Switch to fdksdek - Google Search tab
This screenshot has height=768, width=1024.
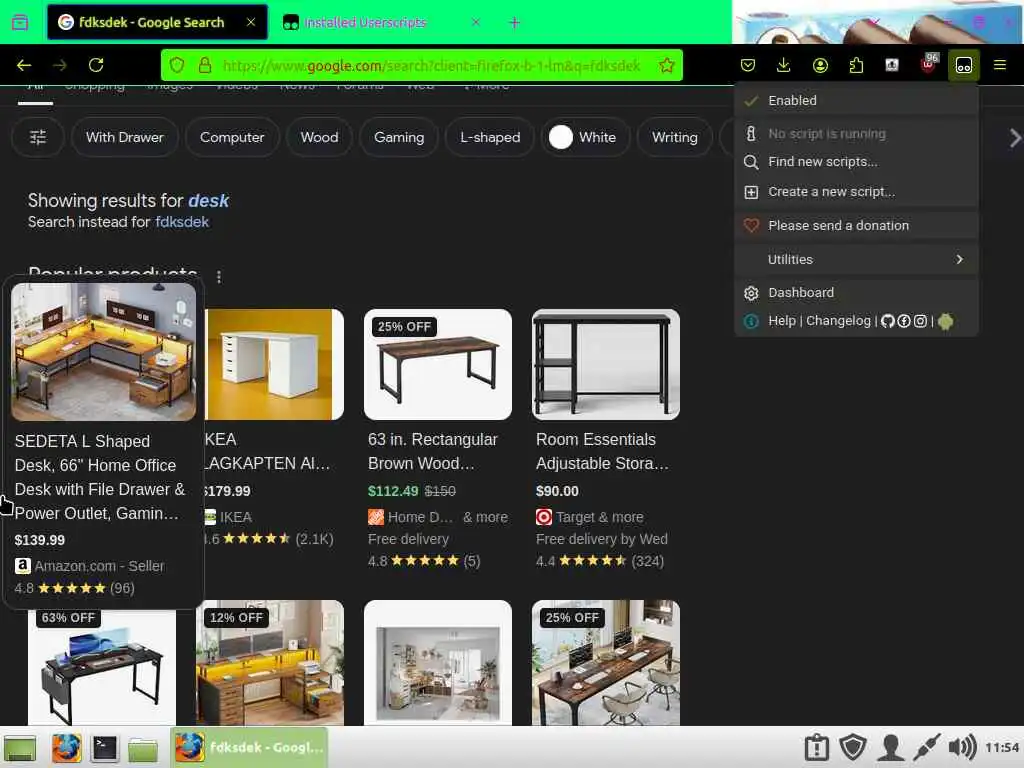click(157, 22)
